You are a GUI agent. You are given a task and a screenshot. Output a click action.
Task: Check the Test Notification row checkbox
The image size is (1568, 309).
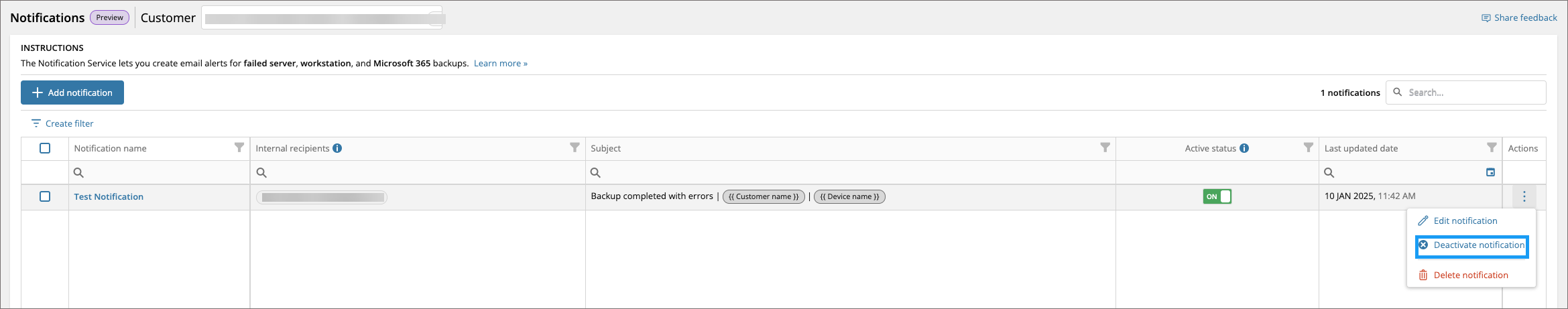(x=45, y=196)
